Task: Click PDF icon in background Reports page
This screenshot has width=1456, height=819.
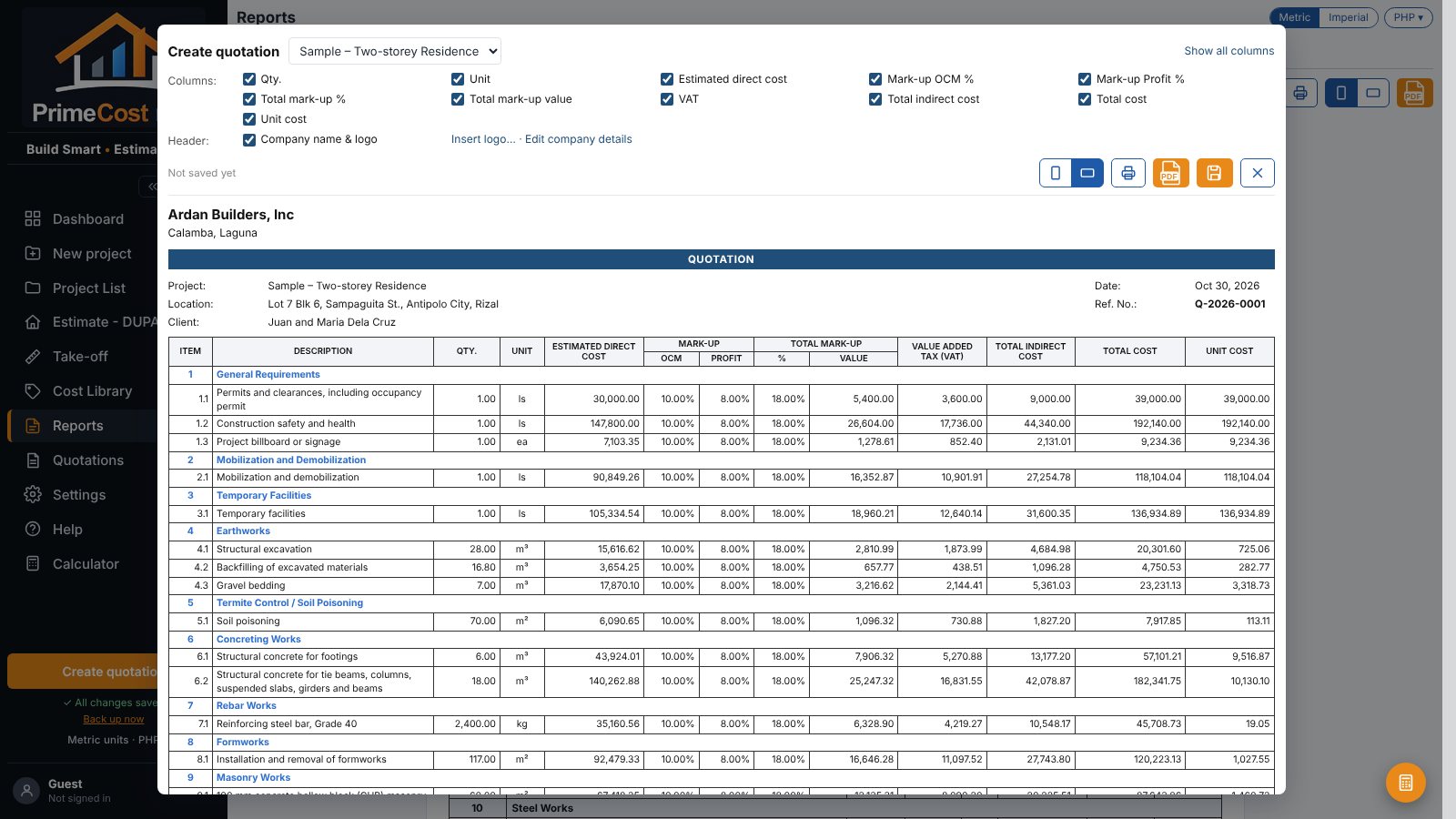Action: (1414, 93)
